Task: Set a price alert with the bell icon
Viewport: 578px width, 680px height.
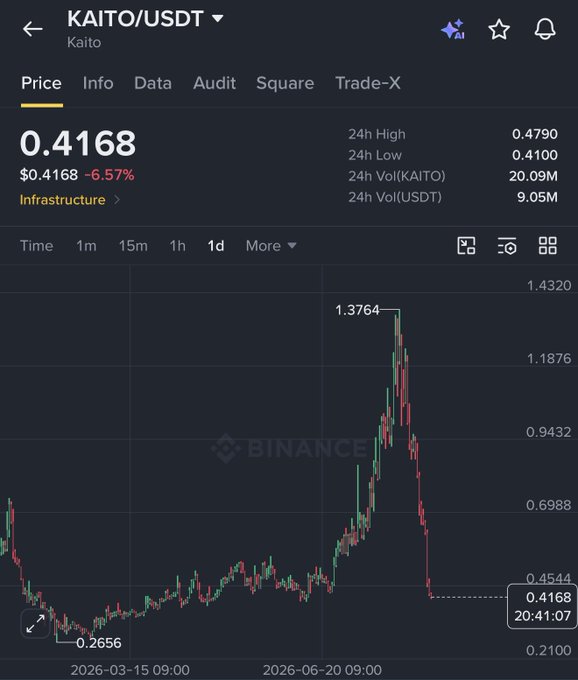Action: click(x=545, y=29)
